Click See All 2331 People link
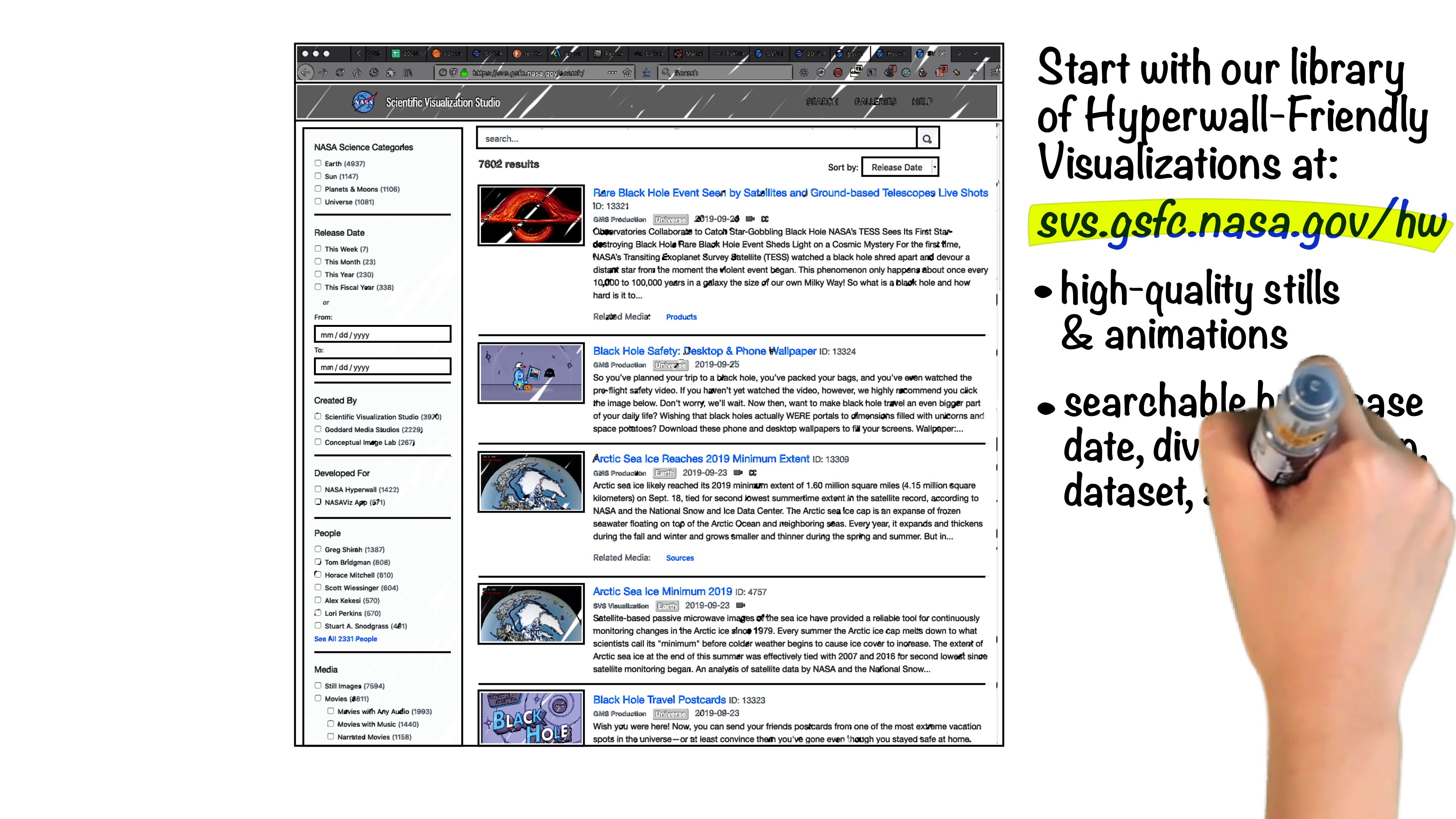The image size is (1456, 819). point(345,639)
